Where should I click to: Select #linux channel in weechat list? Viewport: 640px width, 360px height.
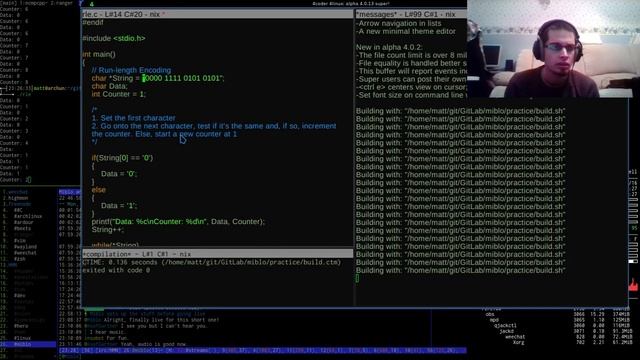[x=22, y=338]
